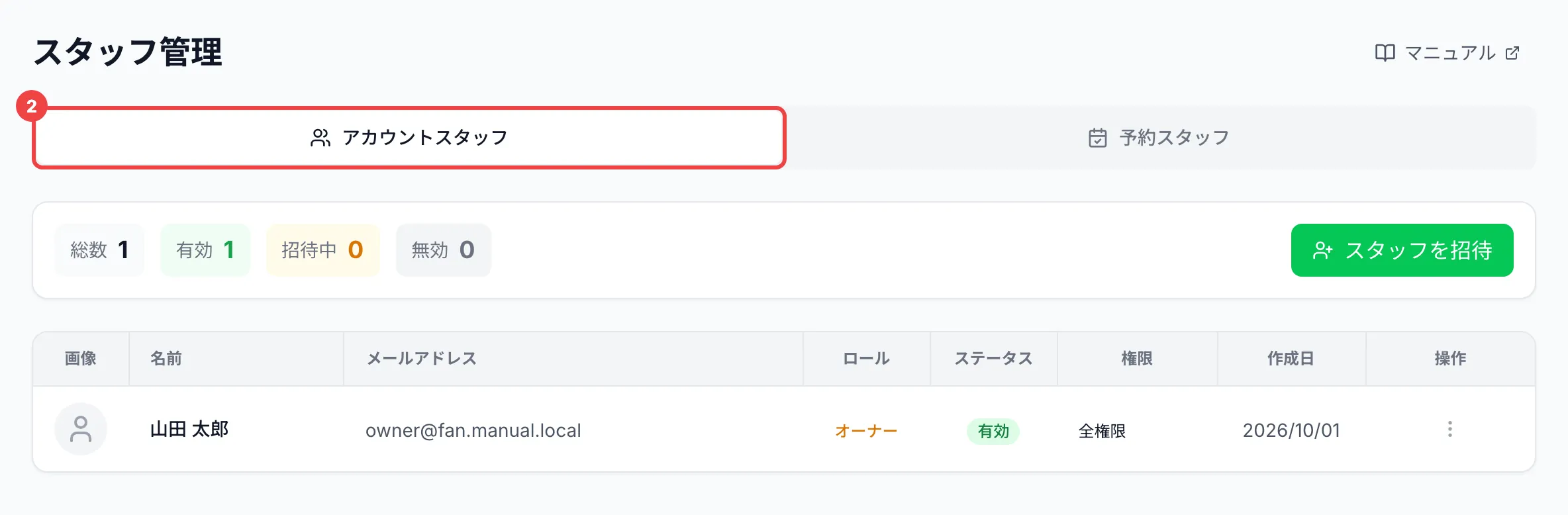Screen dimensions: 1568x515
Task: Filter by 有効 1 badge
Action: point(205,250)
